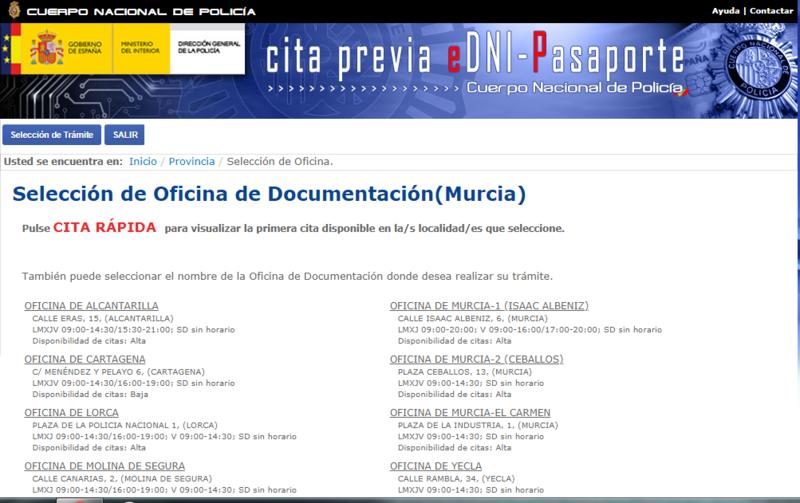
Task: Click the Dirección General de la Policía logo
Action: click(208, 48)
